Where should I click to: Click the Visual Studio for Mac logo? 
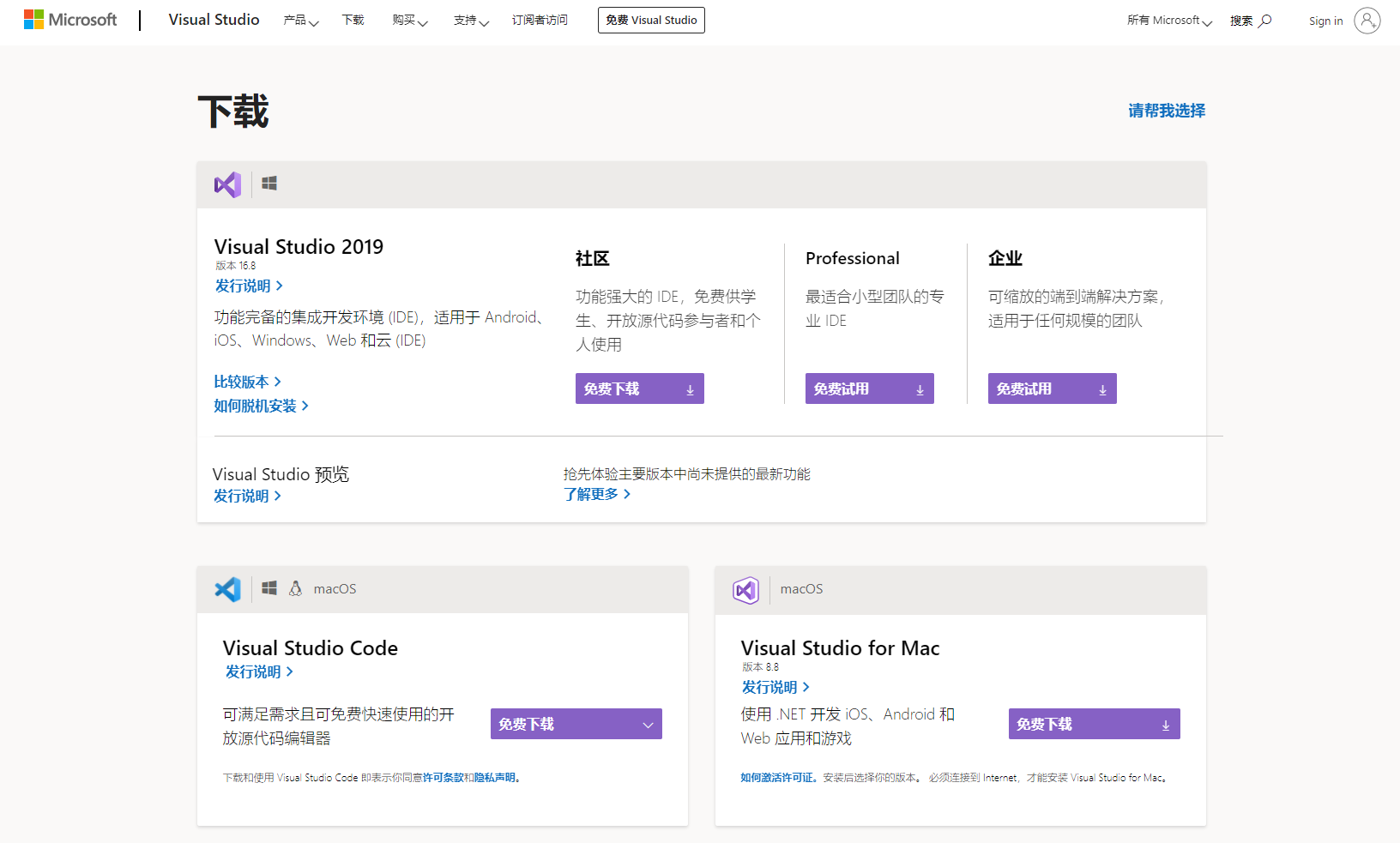pos(745,590)
